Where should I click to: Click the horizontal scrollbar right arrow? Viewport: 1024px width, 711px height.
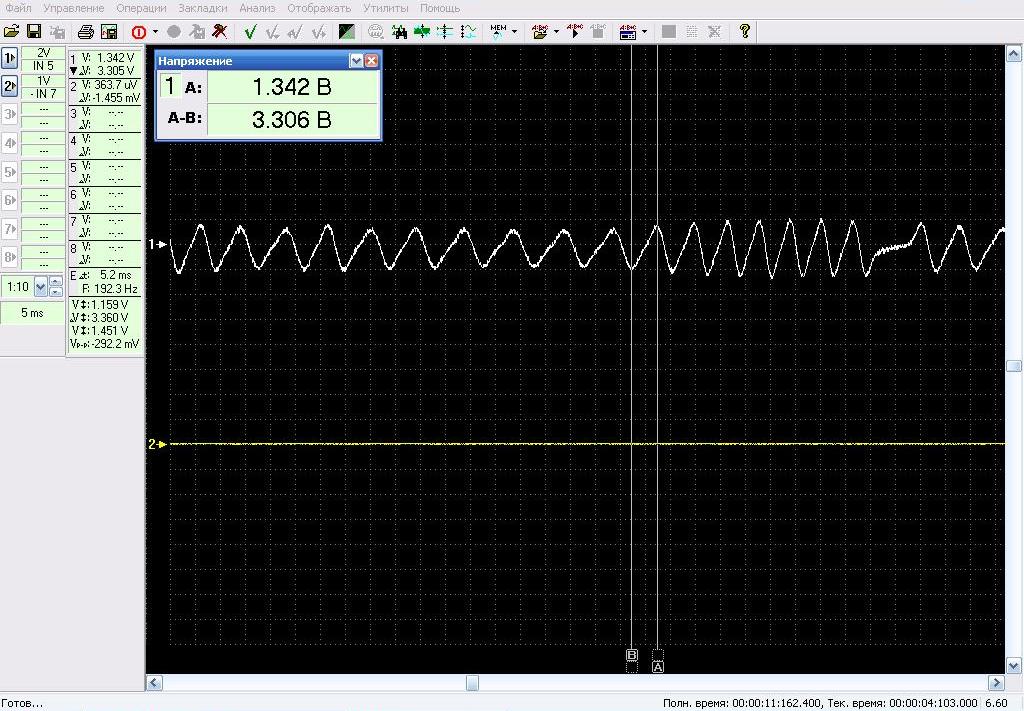(996, 683)
